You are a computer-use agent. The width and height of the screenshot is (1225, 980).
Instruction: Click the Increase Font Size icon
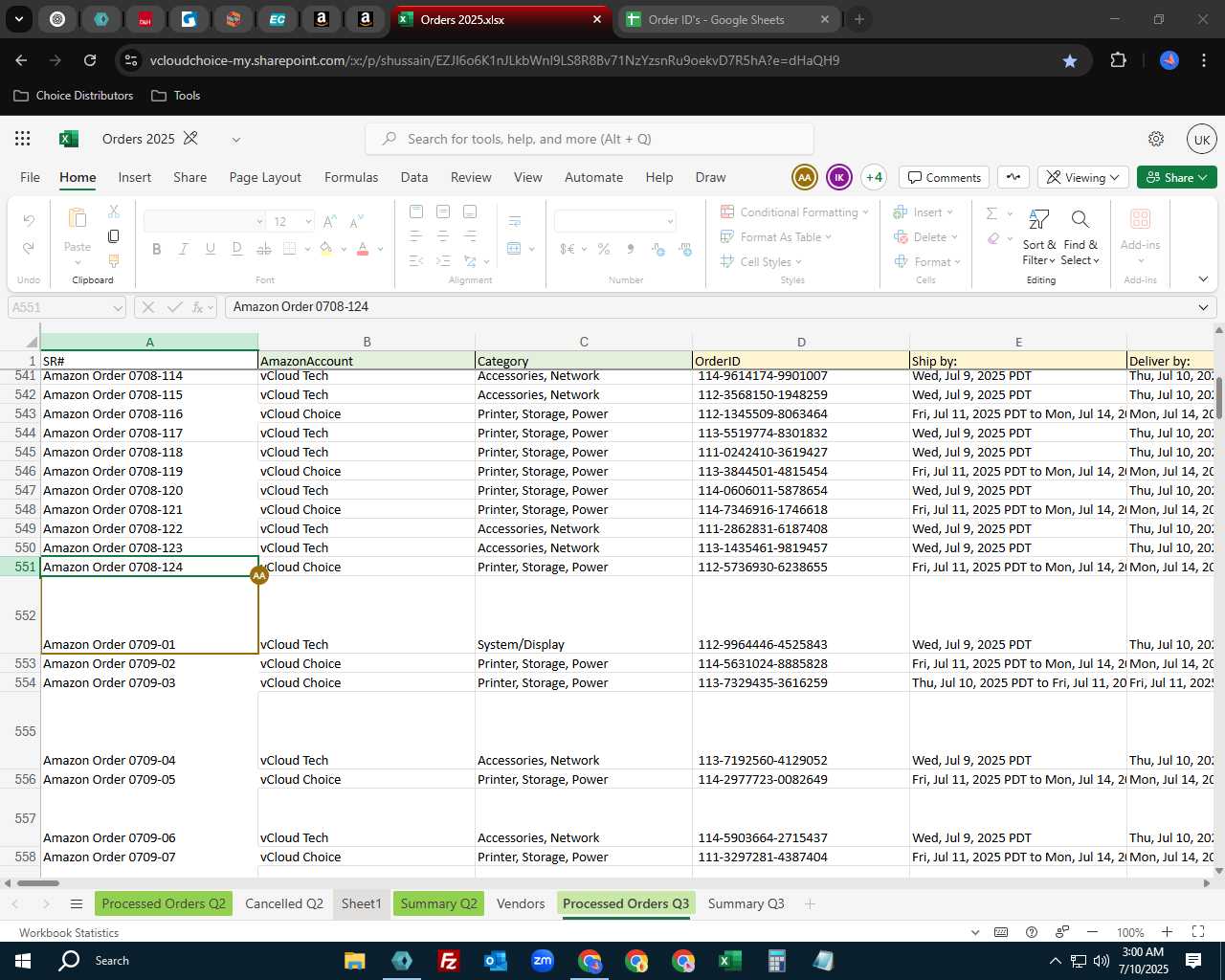[330, 221]
